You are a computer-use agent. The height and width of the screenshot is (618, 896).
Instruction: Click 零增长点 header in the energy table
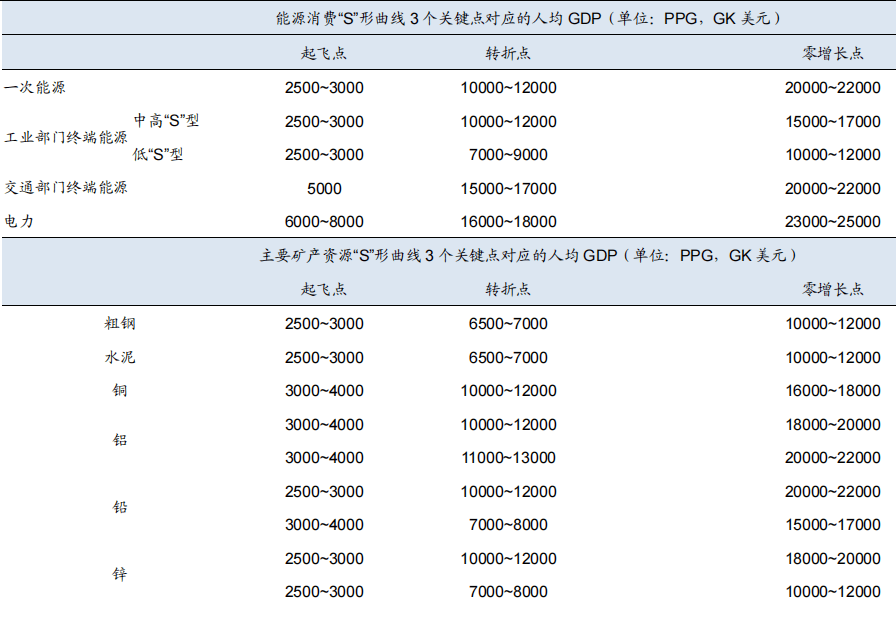click(832, 53)
